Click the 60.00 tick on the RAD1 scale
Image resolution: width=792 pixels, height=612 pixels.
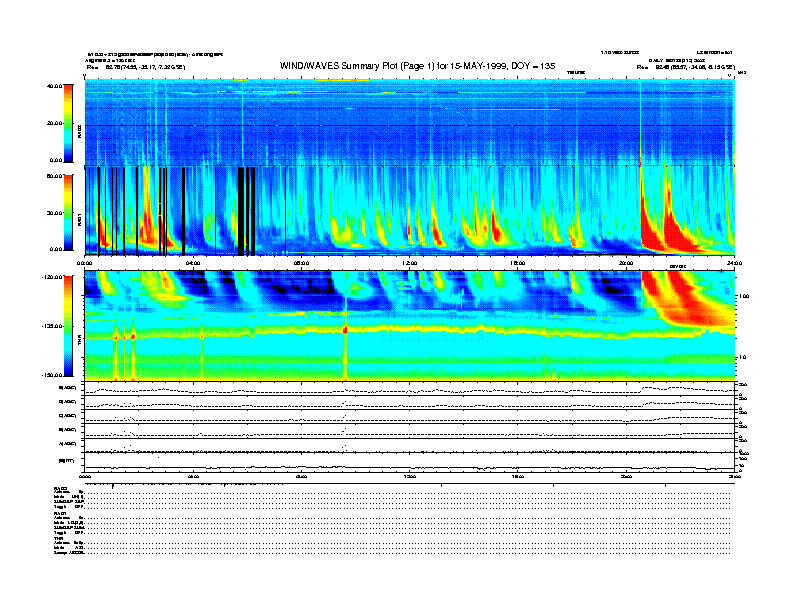(54, 176)
